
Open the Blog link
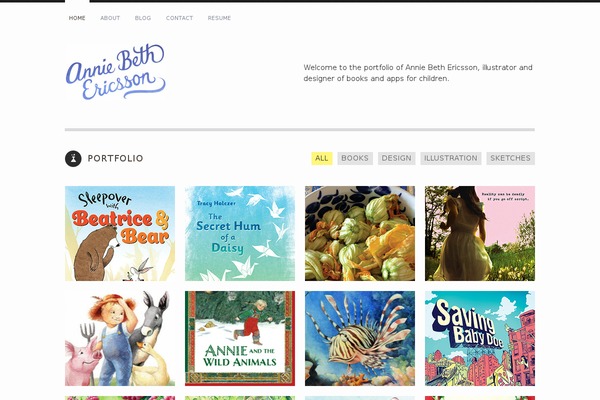[x=143, y=18]
